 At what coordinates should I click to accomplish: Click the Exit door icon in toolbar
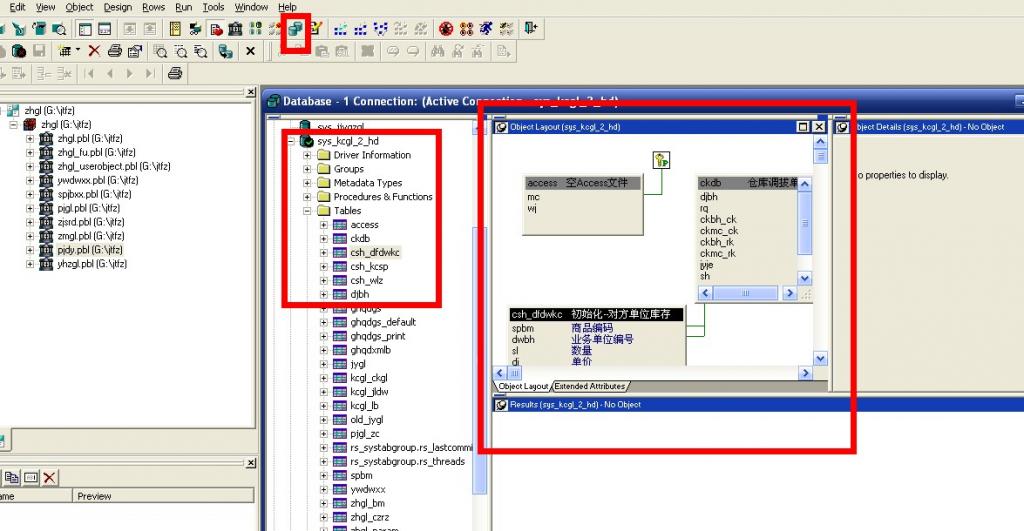coord(530,29)
